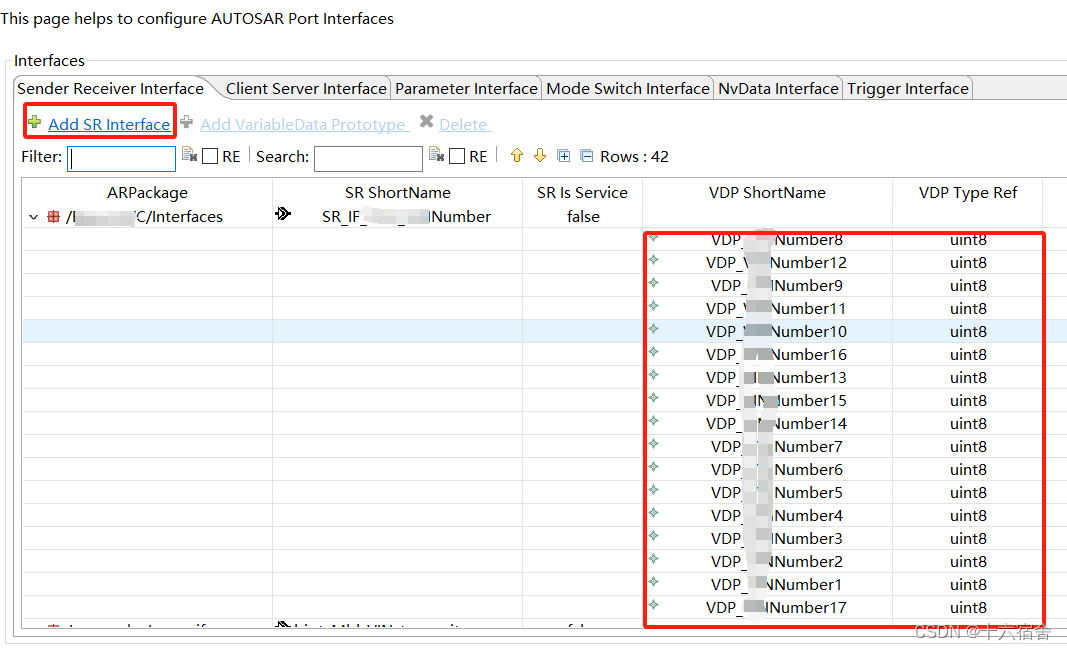Click the uint8 type of the Number9 row

(968, 286)
